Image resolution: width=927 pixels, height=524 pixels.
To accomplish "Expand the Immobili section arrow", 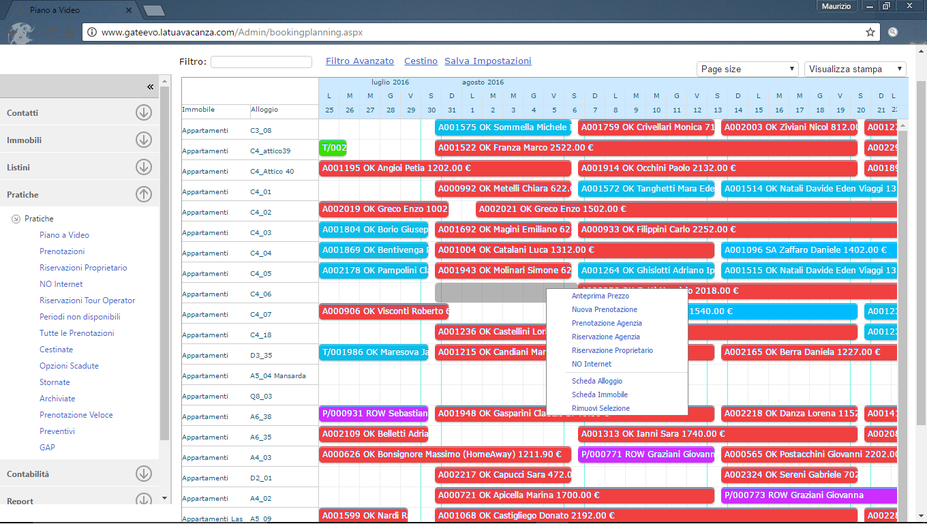I will coord(144,140).
